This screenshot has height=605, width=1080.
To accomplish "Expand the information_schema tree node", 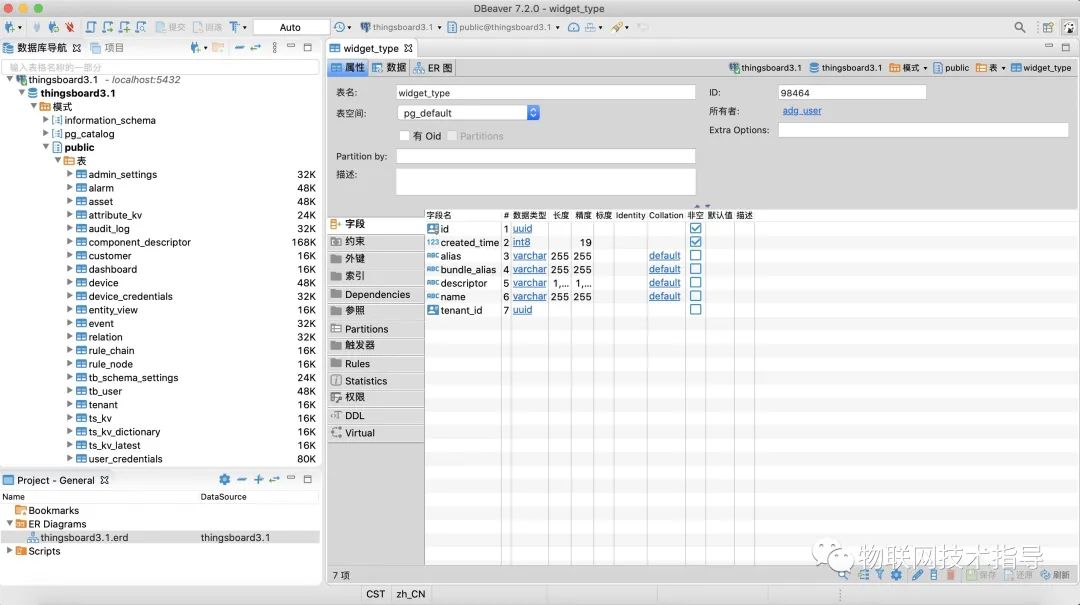I will click(x=45, y=120).
